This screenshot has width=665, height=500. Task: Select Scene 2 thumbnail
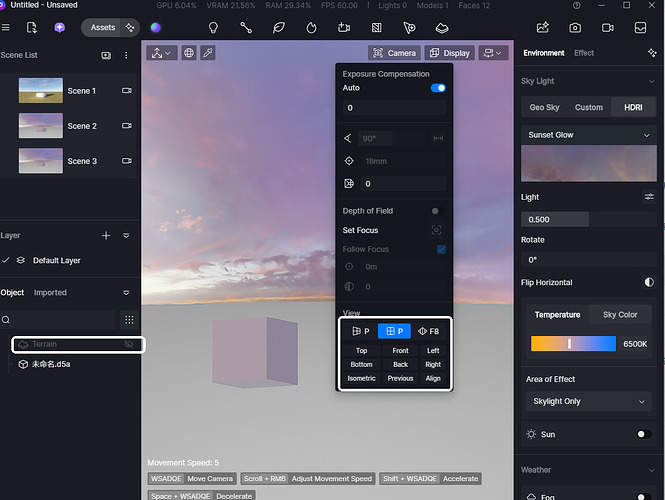tap(41, 126)
